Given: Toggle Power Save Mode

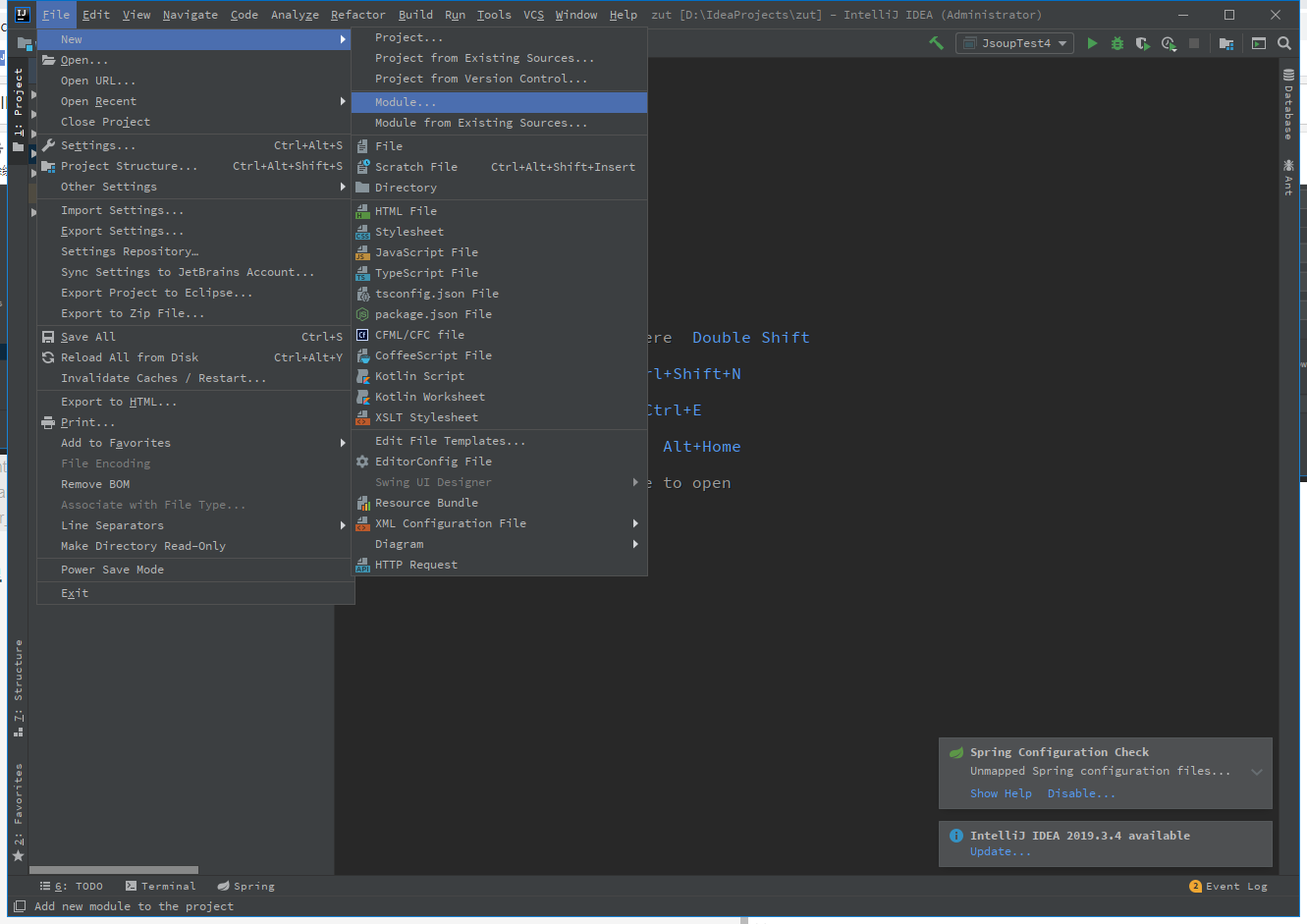Looking at the screenshot, I should pos(195,570).
